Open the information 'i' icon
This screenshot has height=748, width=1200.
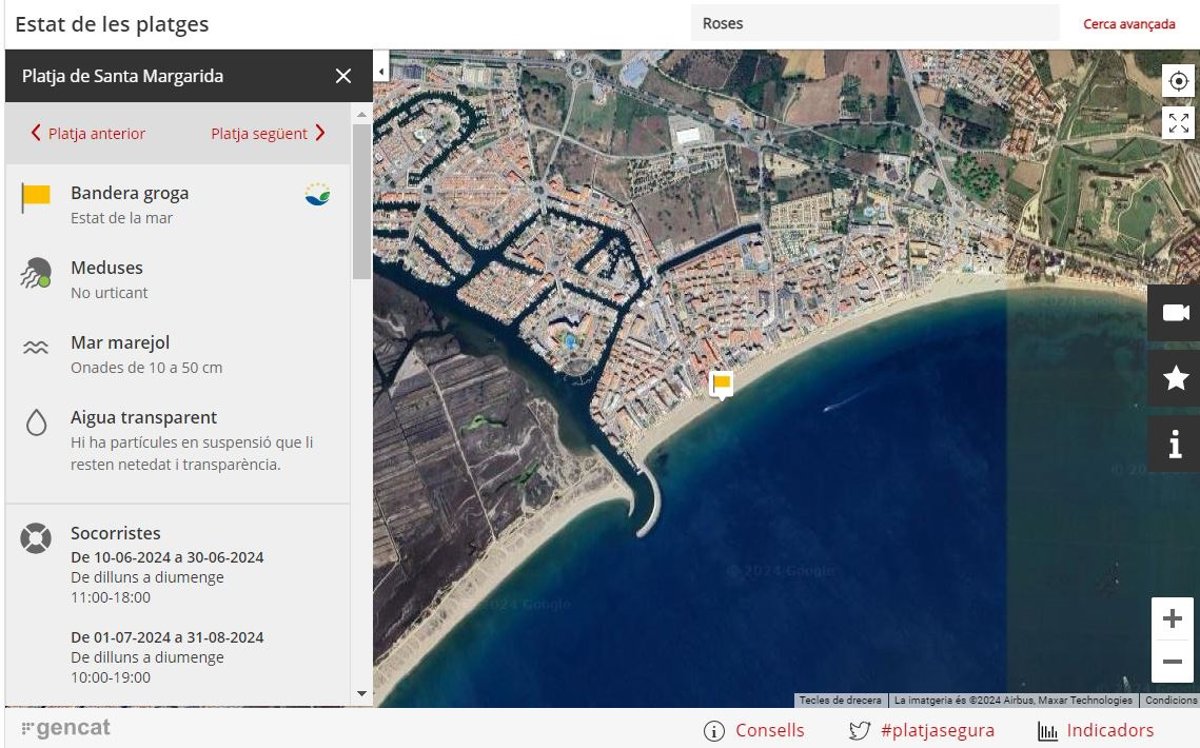(x=1175, y=442)
